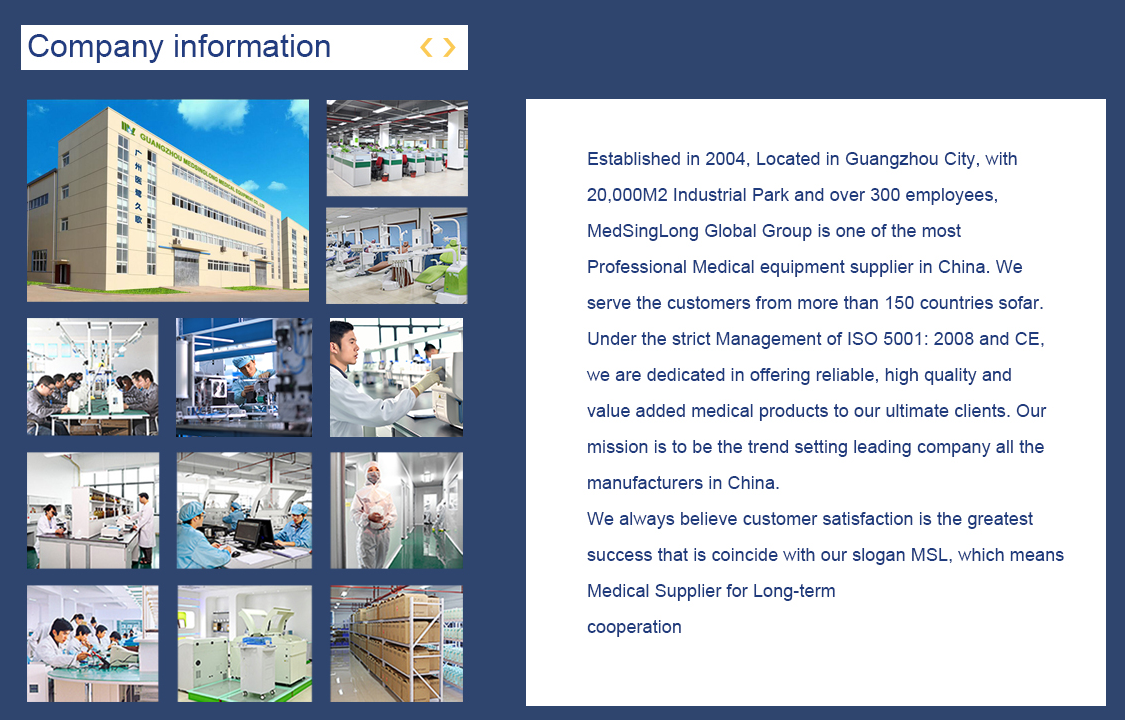Select the white medical analyzer machines photo
The image size is (1125, 720).
[x=244, y=644]
